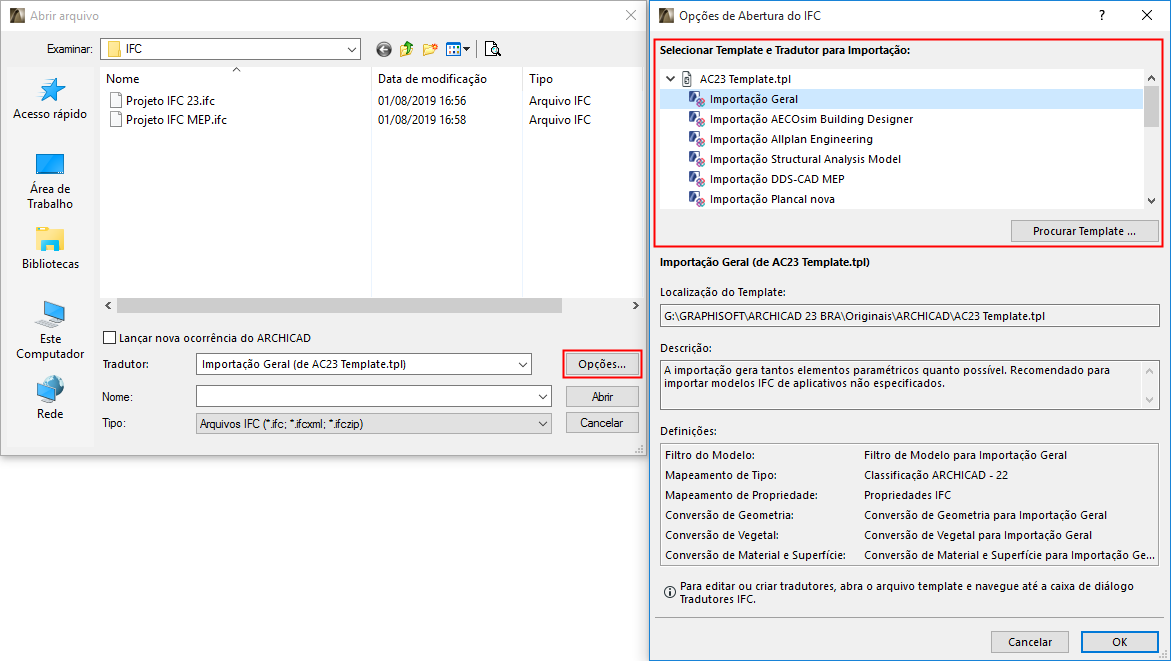Viewport: 1171px width, 661px height.
Task: Open Bibliotecas sidebar location
Action: tap(50, 248)
